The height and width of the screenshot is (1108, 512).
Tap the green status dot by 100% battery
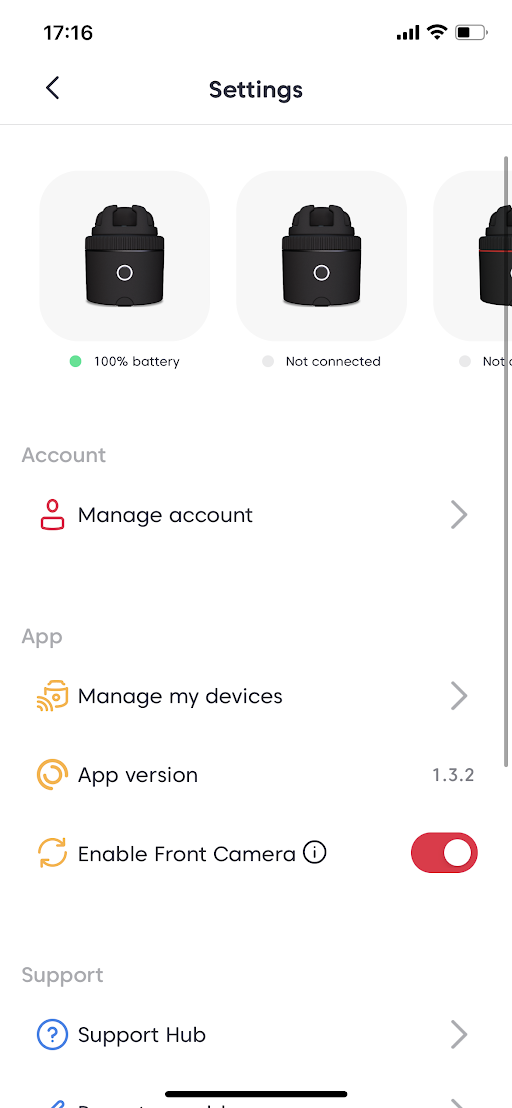click(76, 362)
